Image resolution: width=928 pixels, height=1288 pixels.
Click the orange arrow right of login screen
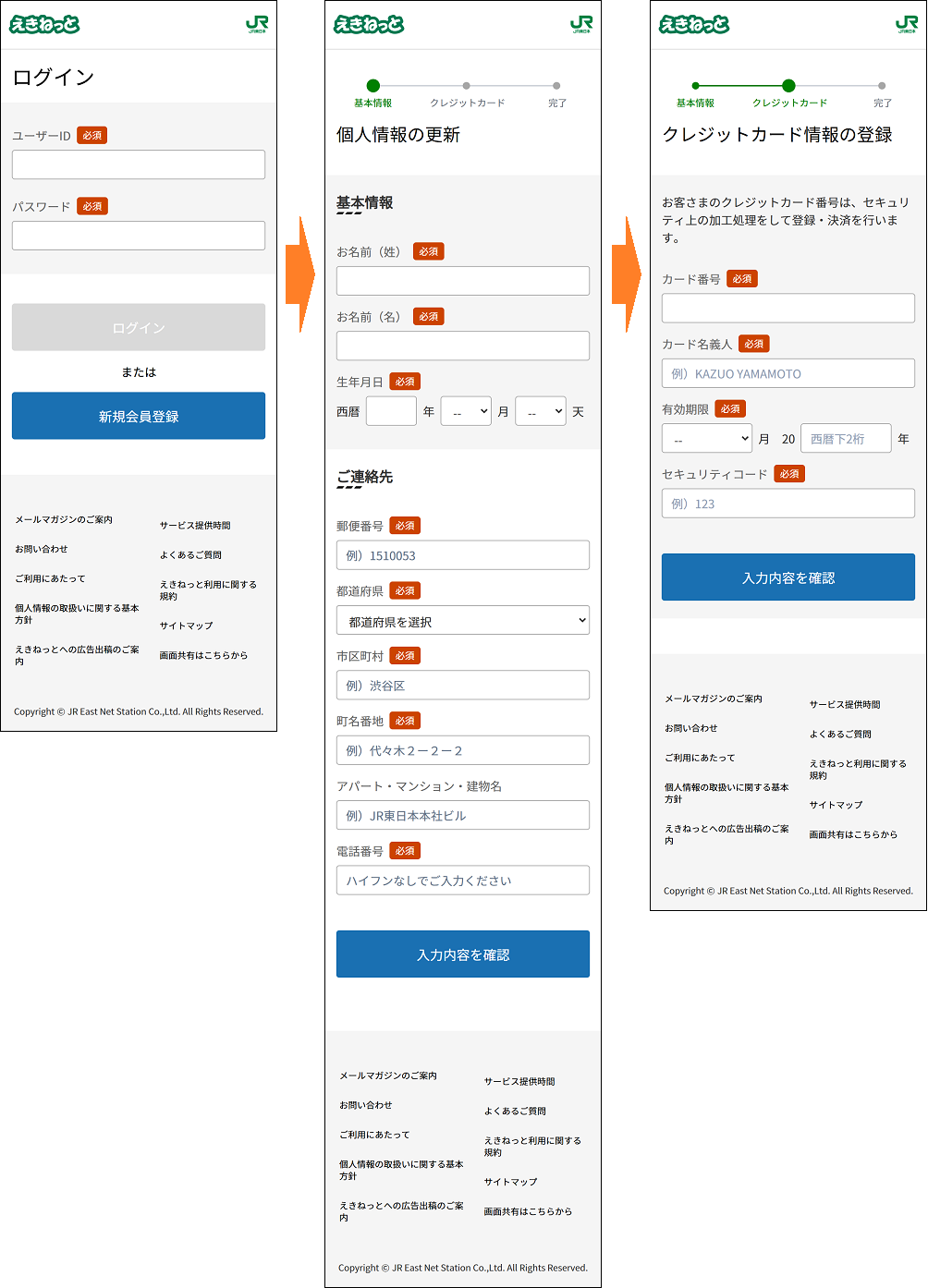[x=300, y=274]
